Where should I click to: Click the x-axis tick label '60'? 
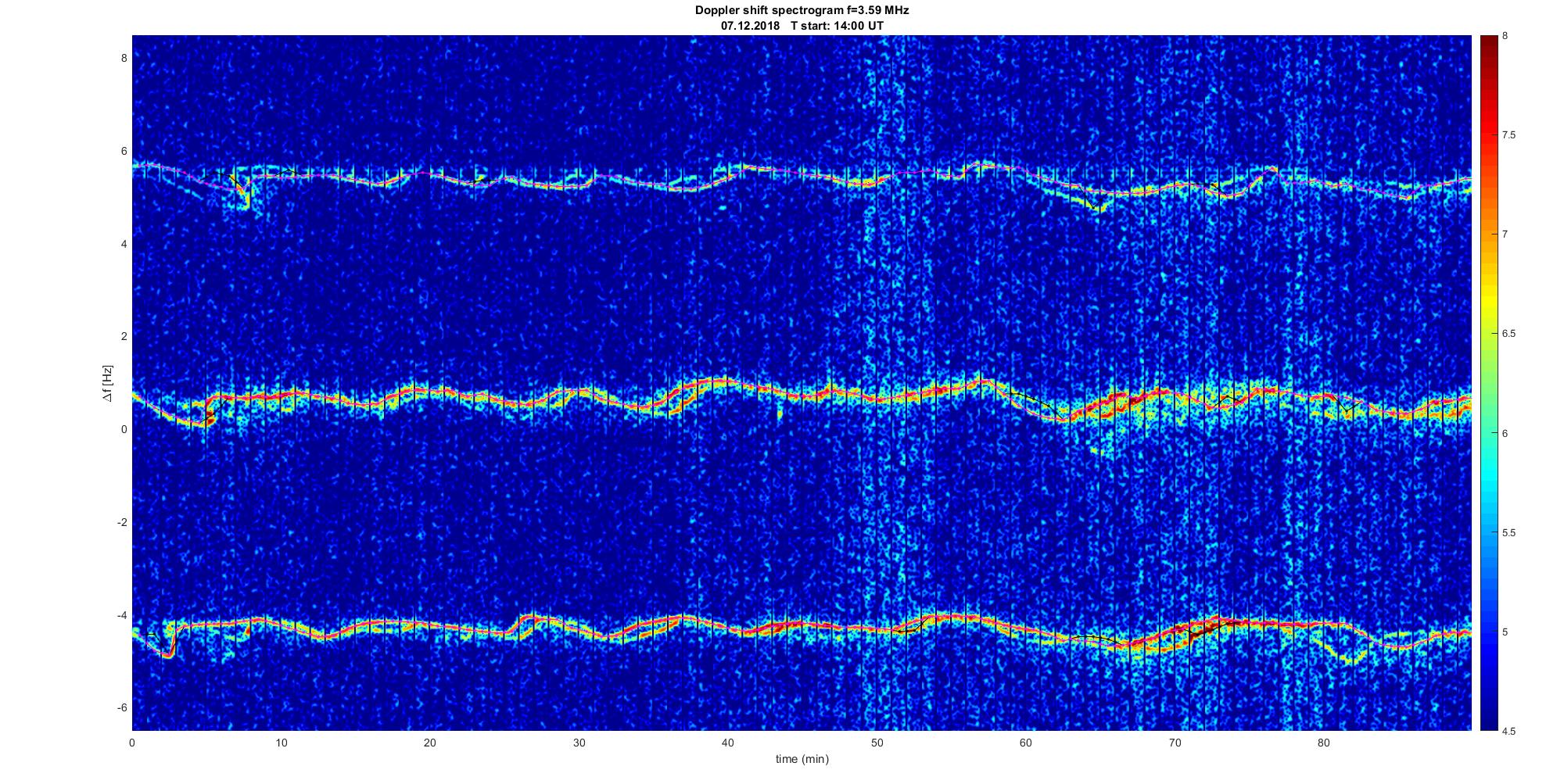click(x=1026, y=743)
